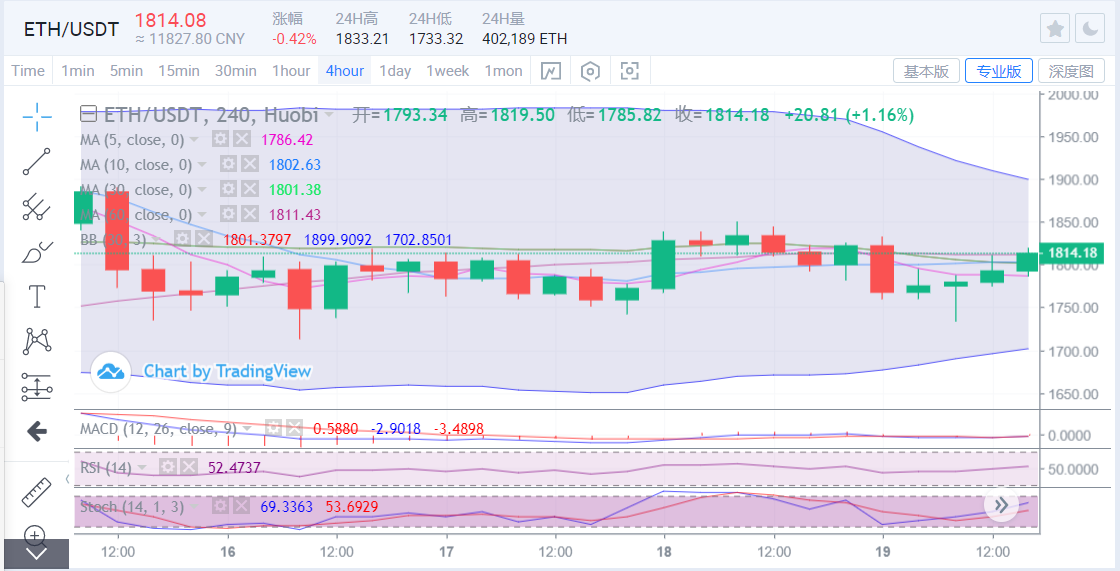Open Stoch (14, 1, 3) settings gear

(220, 507)
